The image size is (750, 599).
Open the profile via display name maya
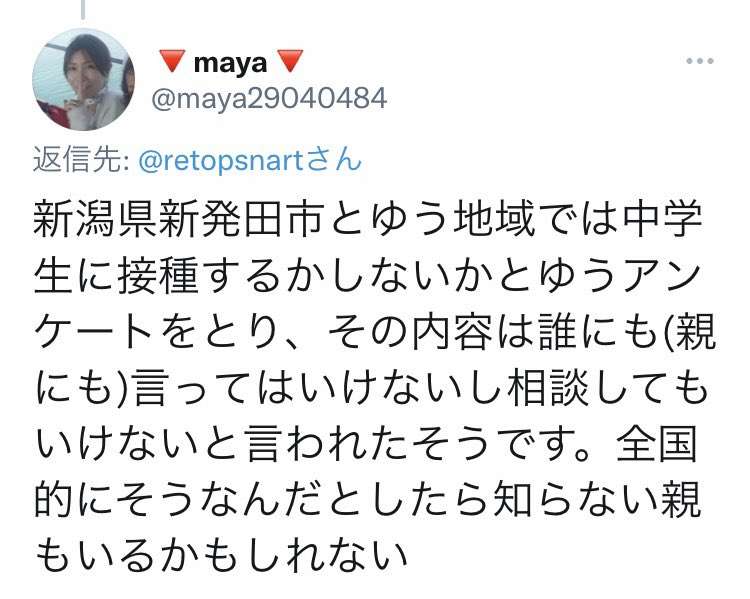230,63
